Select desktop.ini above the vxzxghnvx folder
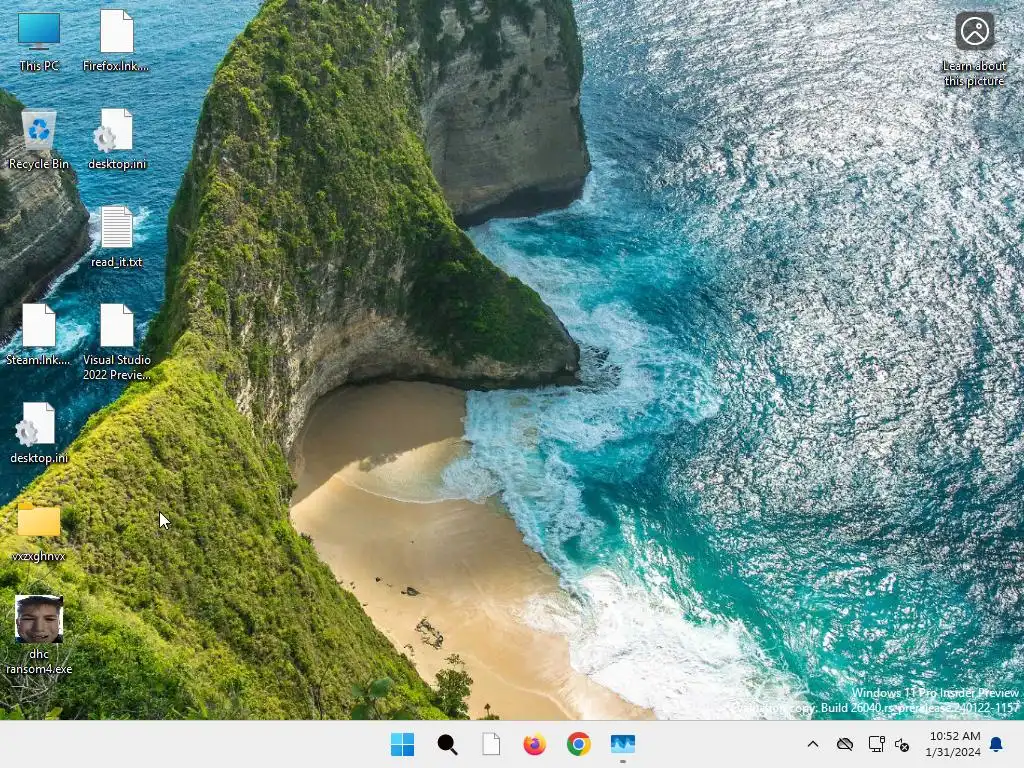The height and width of the screenshot is (768, 1024). click(x=39, y=433)
